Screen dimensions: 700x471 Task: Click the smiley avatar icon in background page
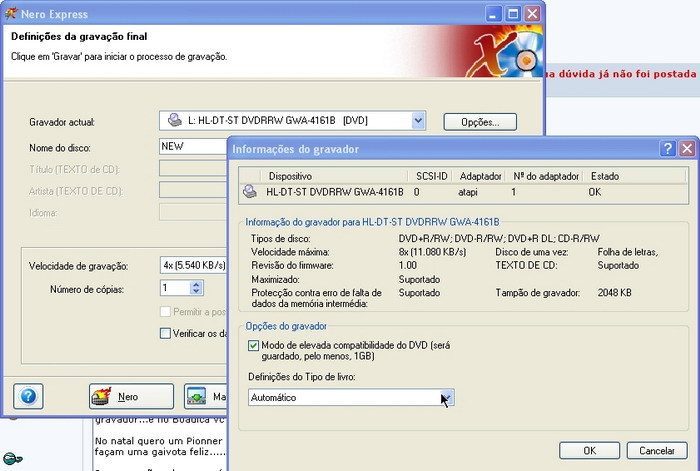coord(12,458)
